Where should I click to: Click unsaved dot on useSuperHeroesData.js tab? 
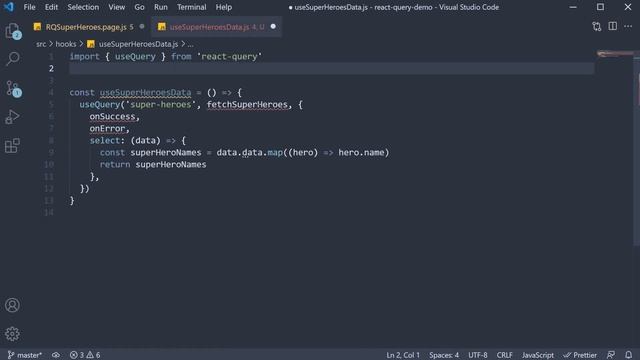pos(273,27)
